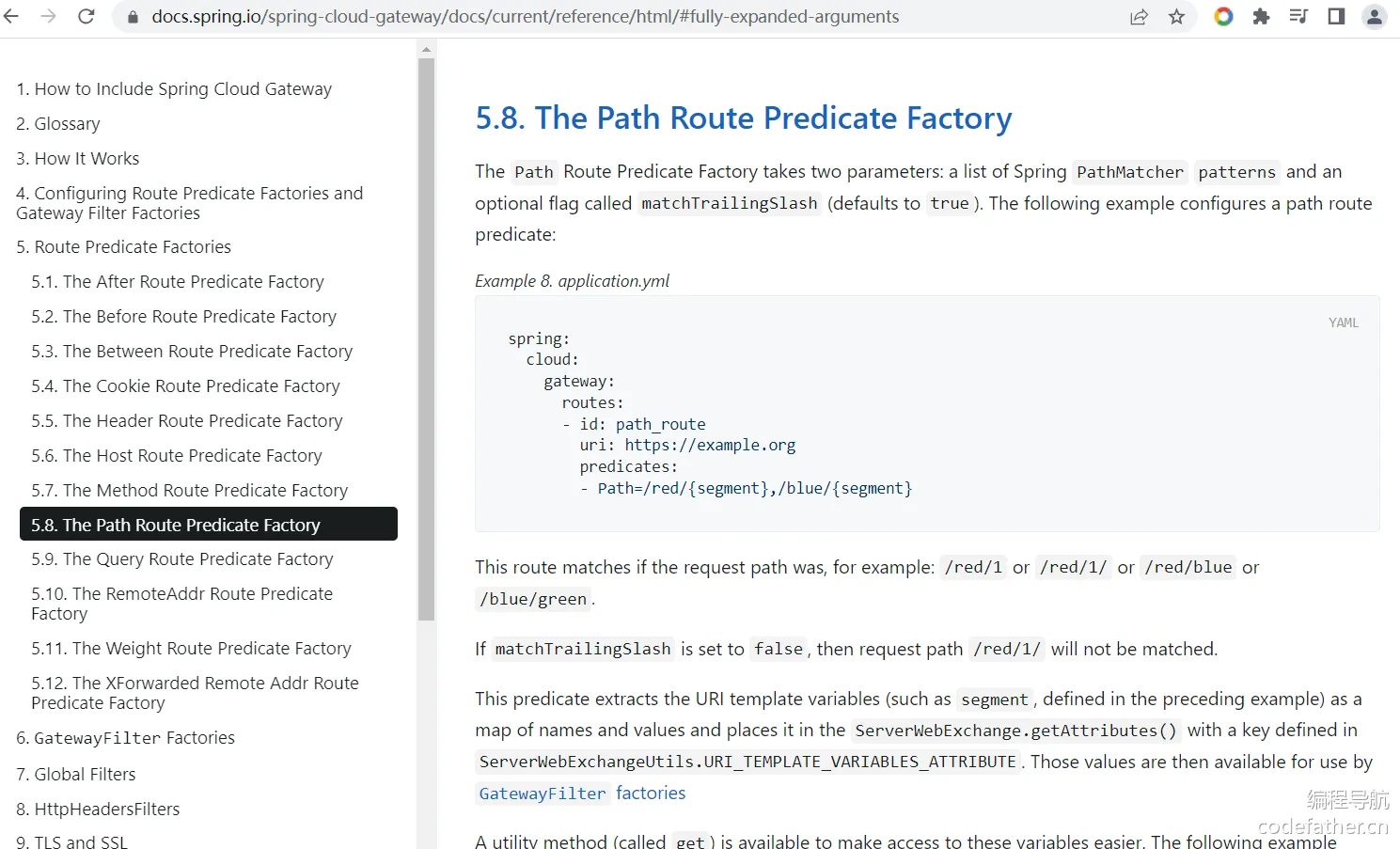Screen dimensions: 1400x849
Task: Go to '4. Configuring Route Predicate Factories' section
Action: 189,203
